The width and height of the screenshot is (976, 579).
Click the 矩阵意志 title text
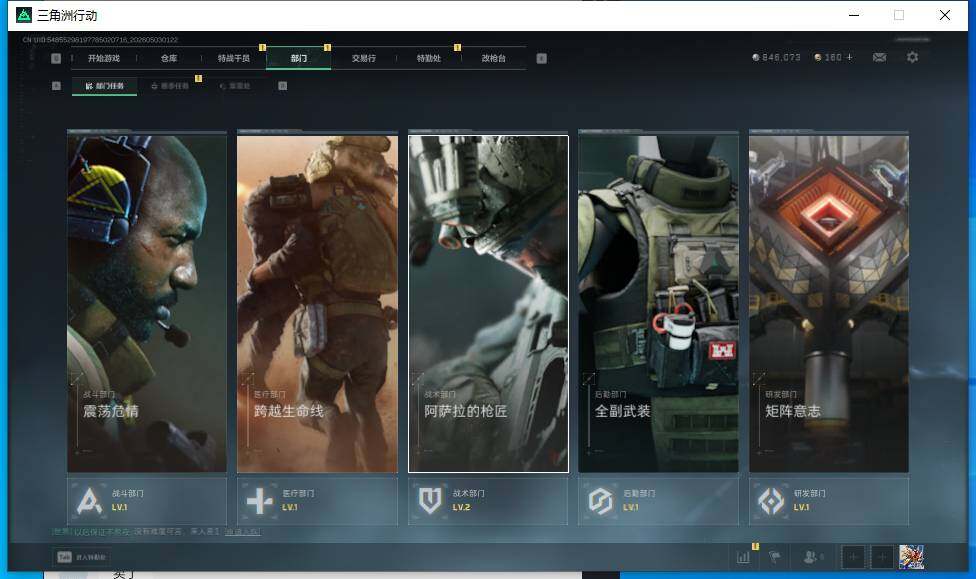[792, 411]
